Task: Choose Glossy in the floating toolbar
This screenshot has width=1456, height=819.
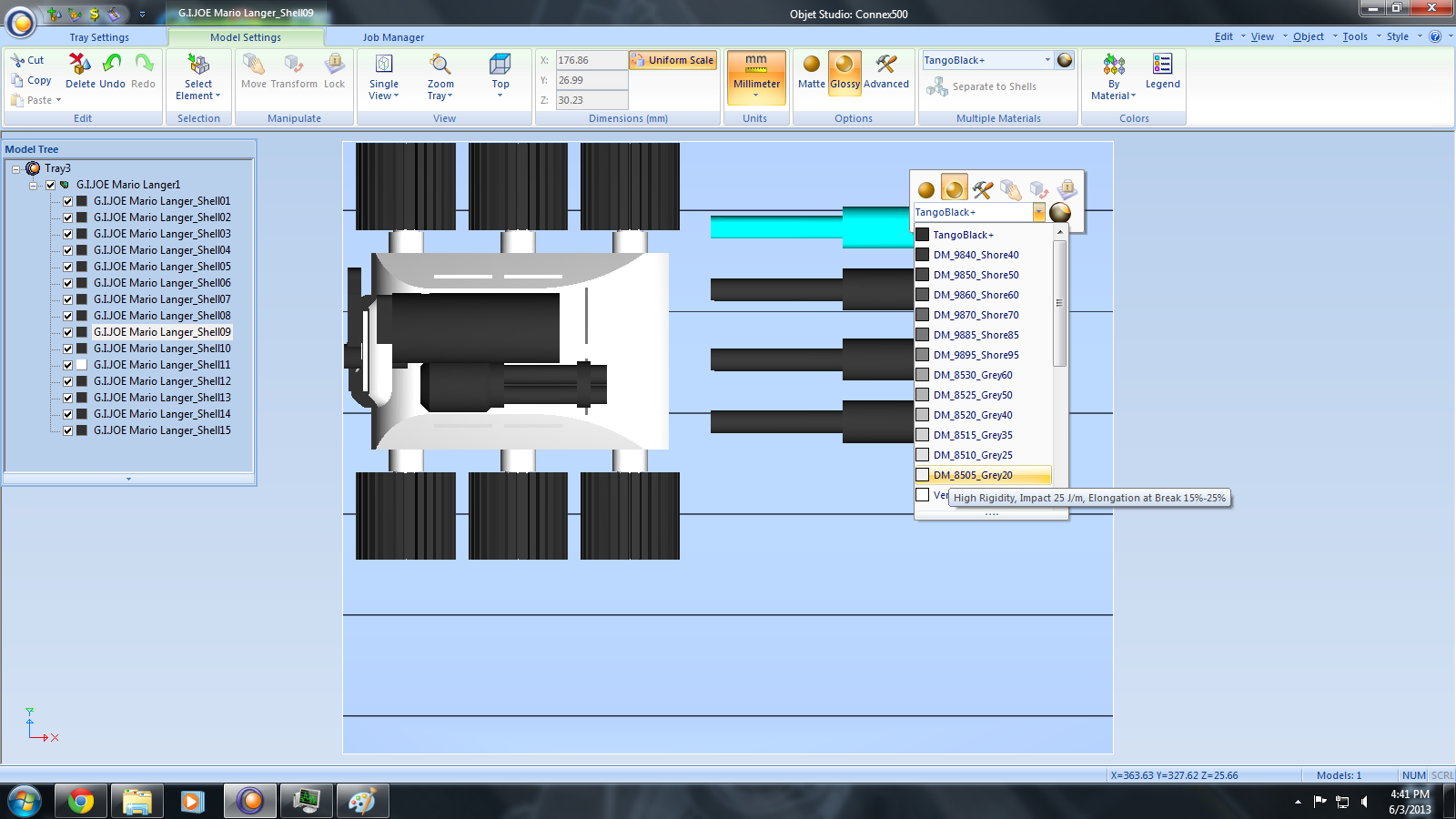Action: tap(954, 188)
